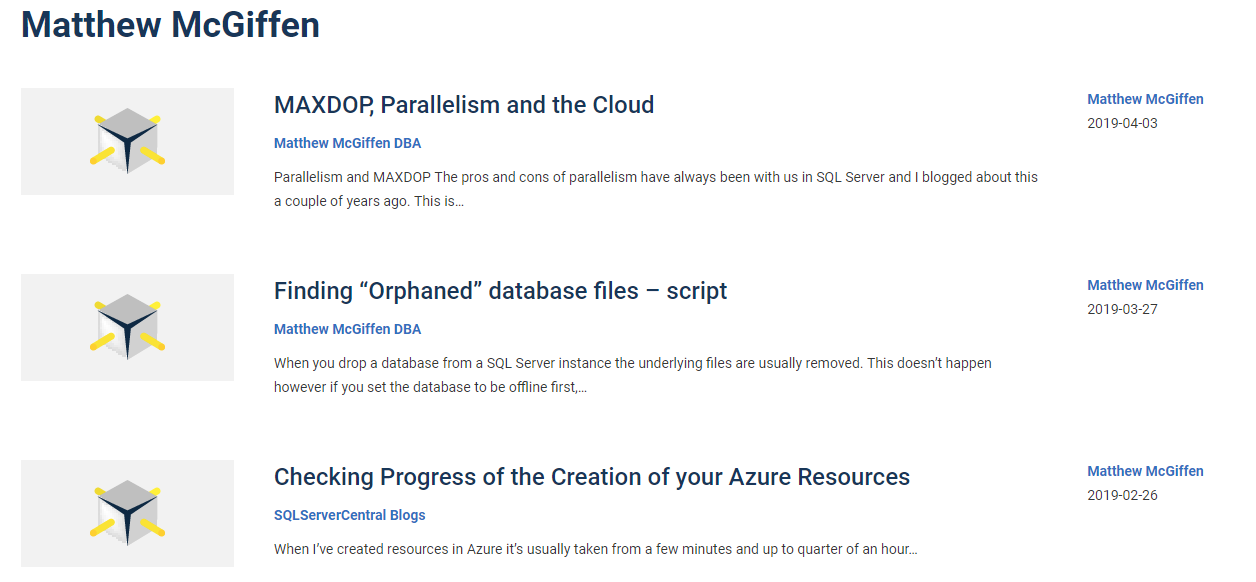Click author Matthew McGiffen above the 2019-03-27 date
Screen dimensions: 1256x582
[x=1145, y=285]
